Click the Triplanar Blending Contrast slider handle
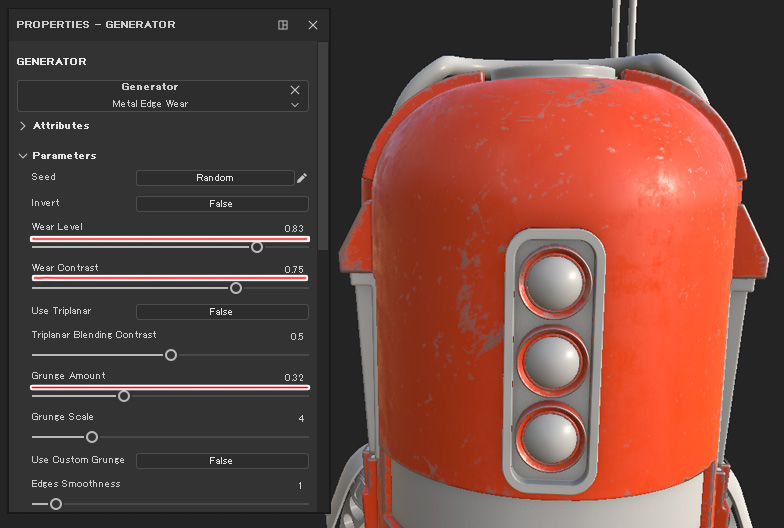 [x=171, y=355]
